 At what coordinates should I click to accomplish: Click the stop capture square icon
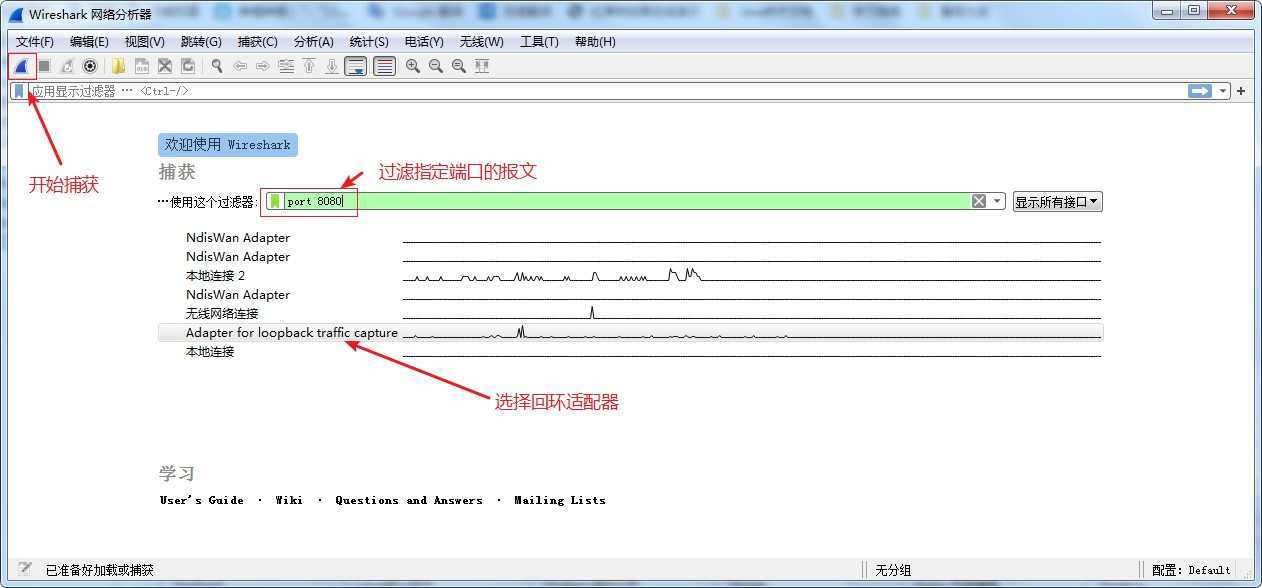pyautogui.click(x=44, y=66)
